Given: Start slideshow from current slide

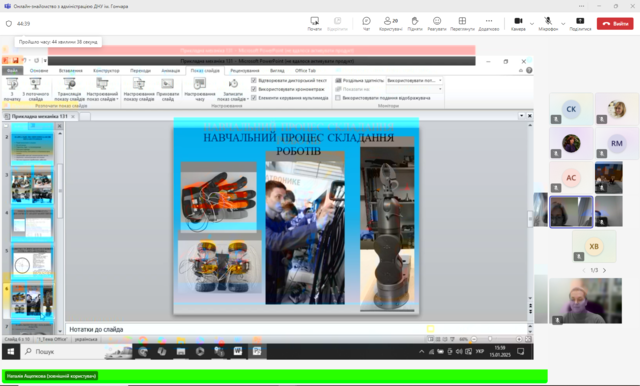Looking at the screenshot, I should [x=36, y=89].
